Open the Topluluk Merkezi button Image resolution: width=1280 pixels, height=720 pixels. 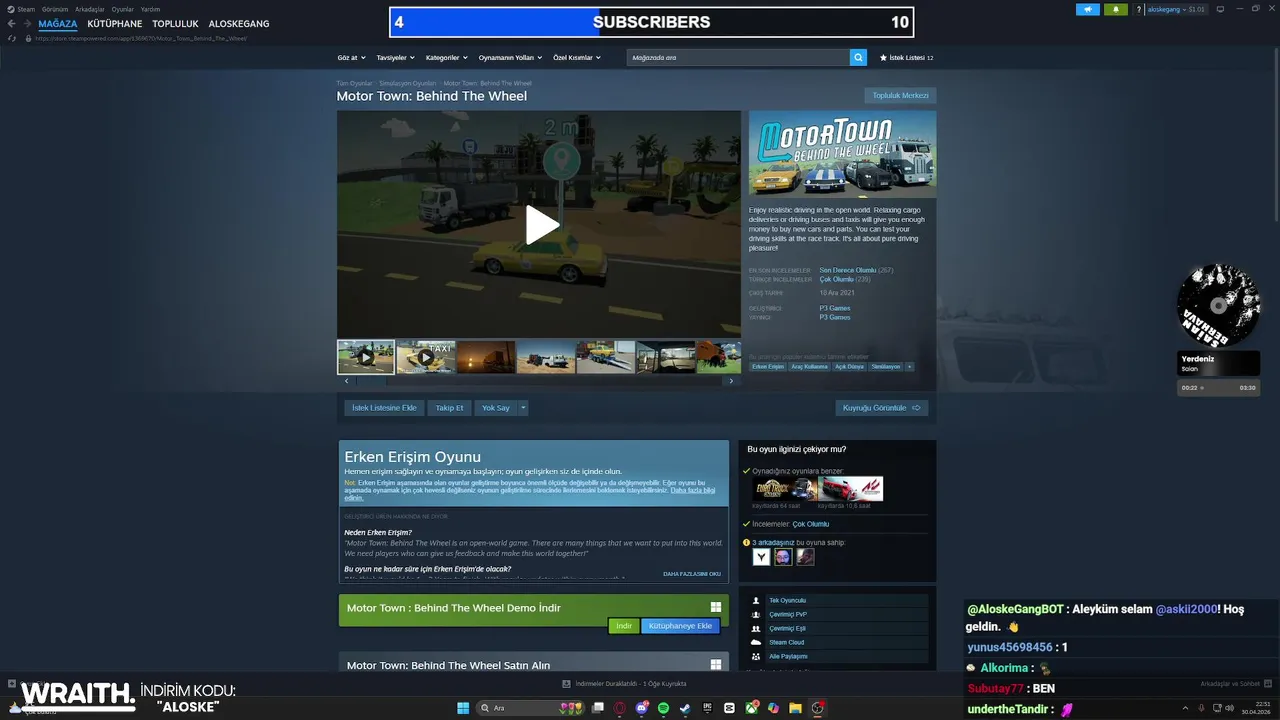[900, 96]
